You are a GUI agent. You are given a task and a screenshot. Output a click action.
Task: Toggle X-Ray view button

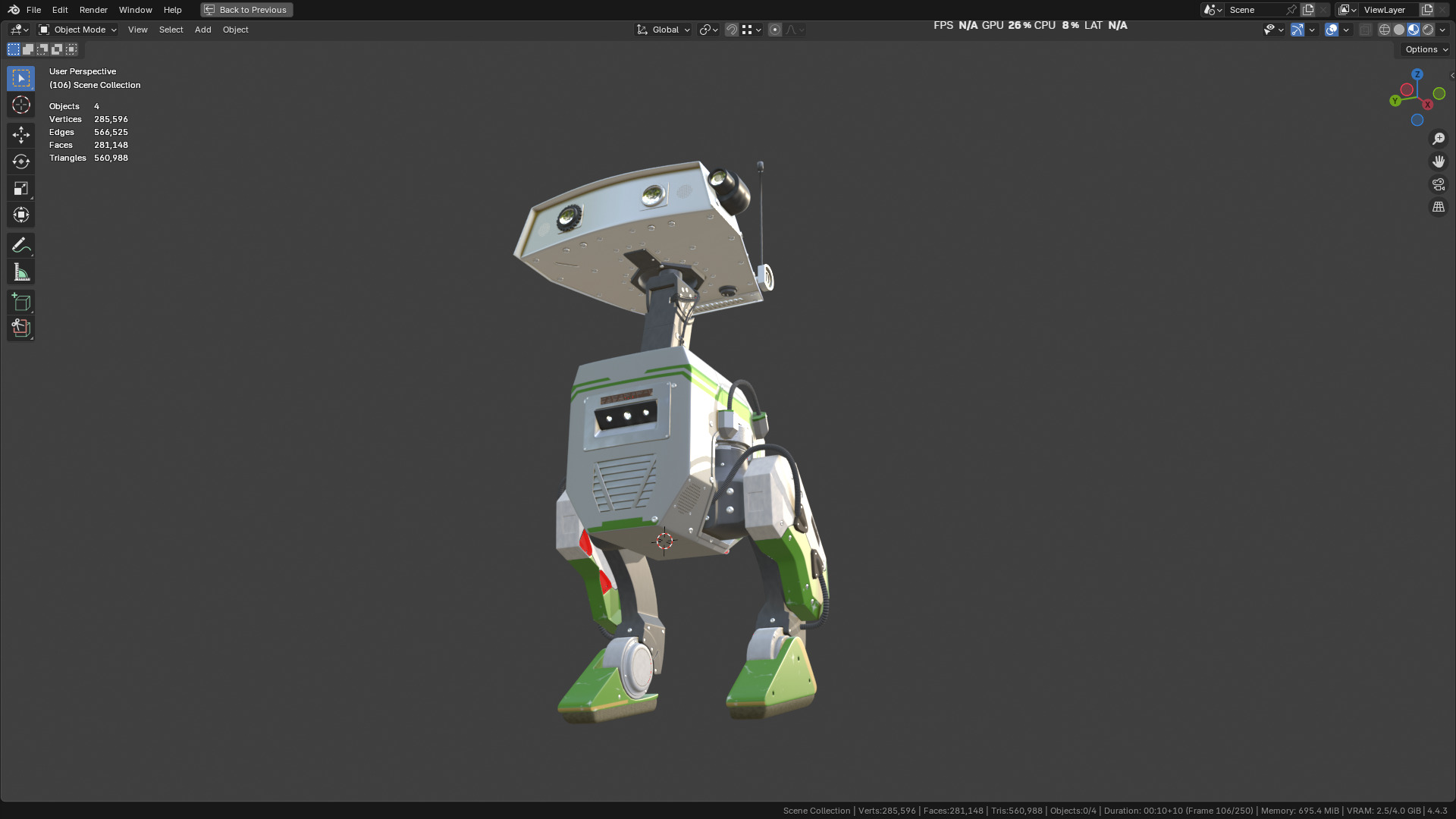(x=1366, y=30)
